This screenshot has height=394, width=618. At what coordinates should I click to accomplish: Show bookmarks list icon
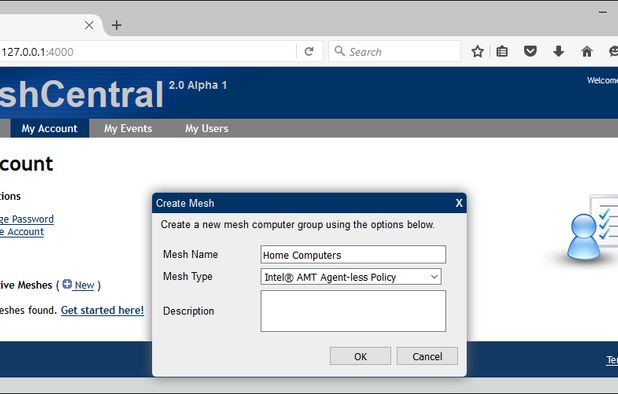click(502, 51)
